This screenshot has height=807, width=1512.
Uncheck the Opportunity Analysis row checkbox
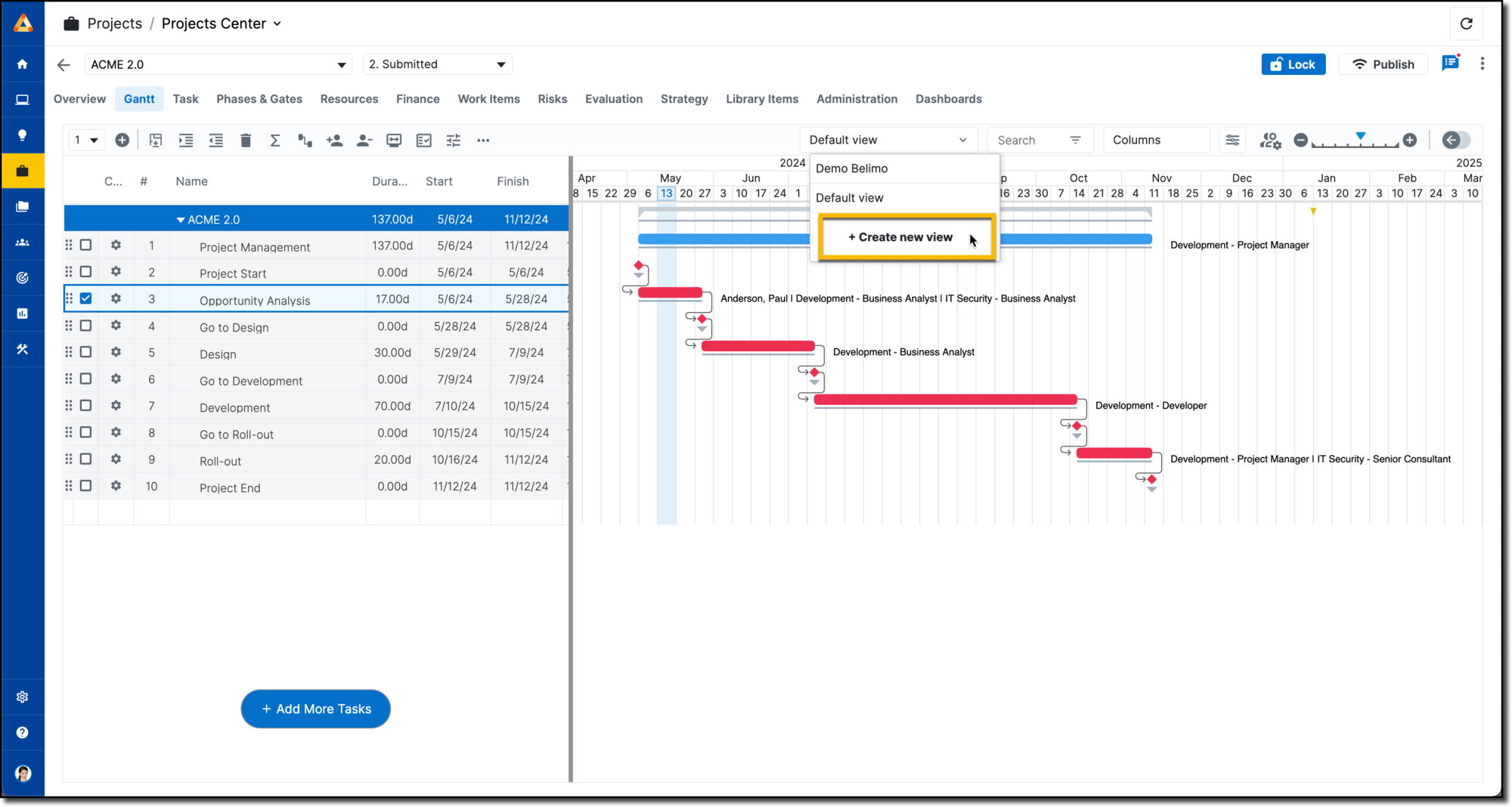click(86, 298)
